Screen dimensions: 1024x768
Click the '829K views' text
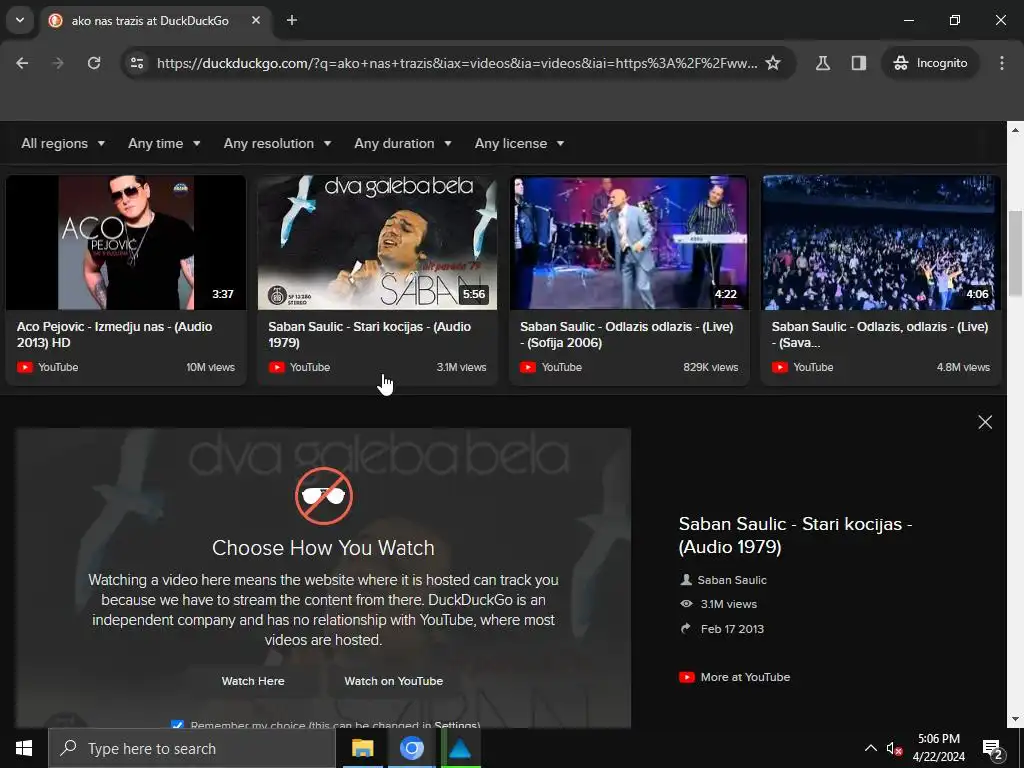tap(711, 367)
